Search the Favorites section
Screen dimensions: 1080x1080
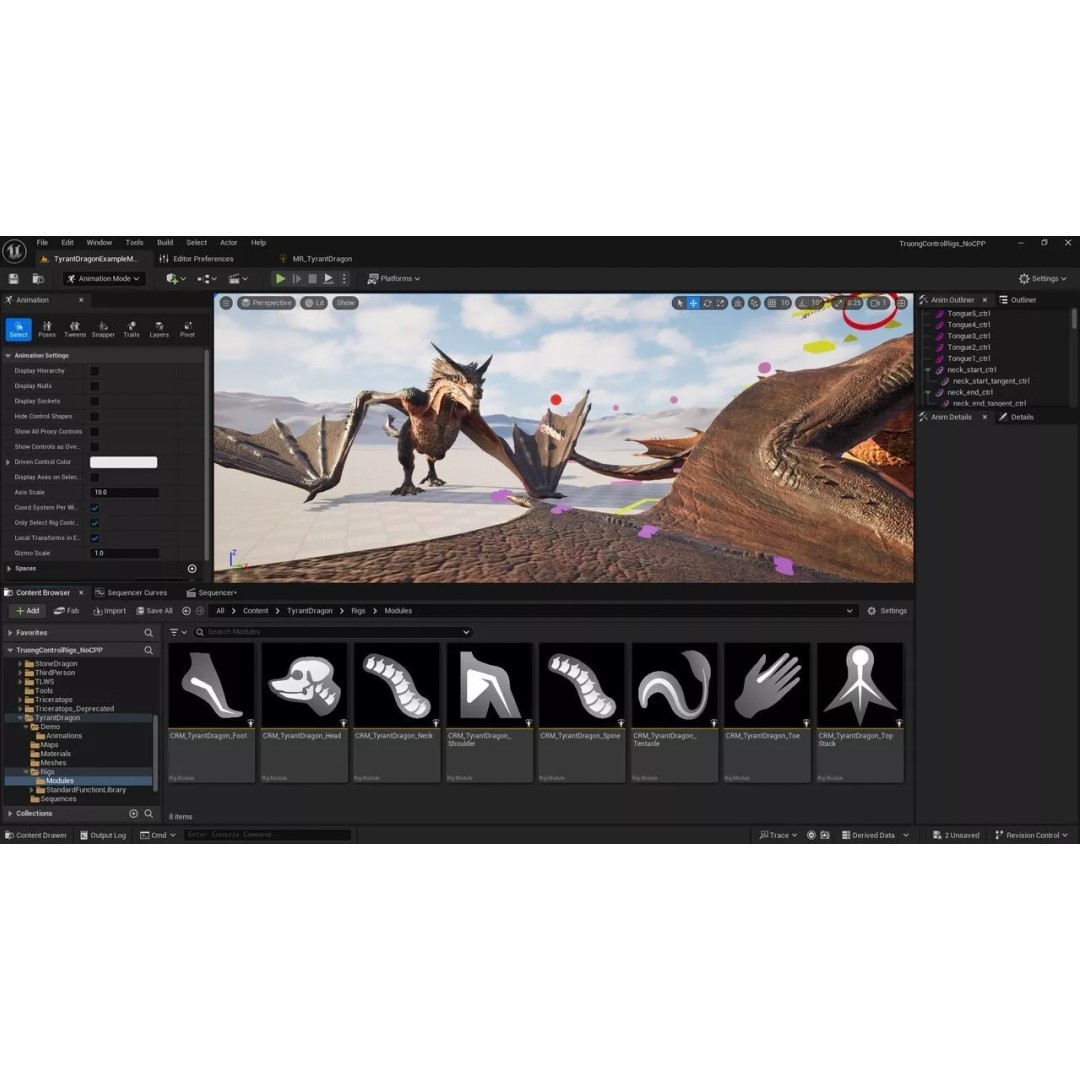pyautogui.click(x=148, y=632)
